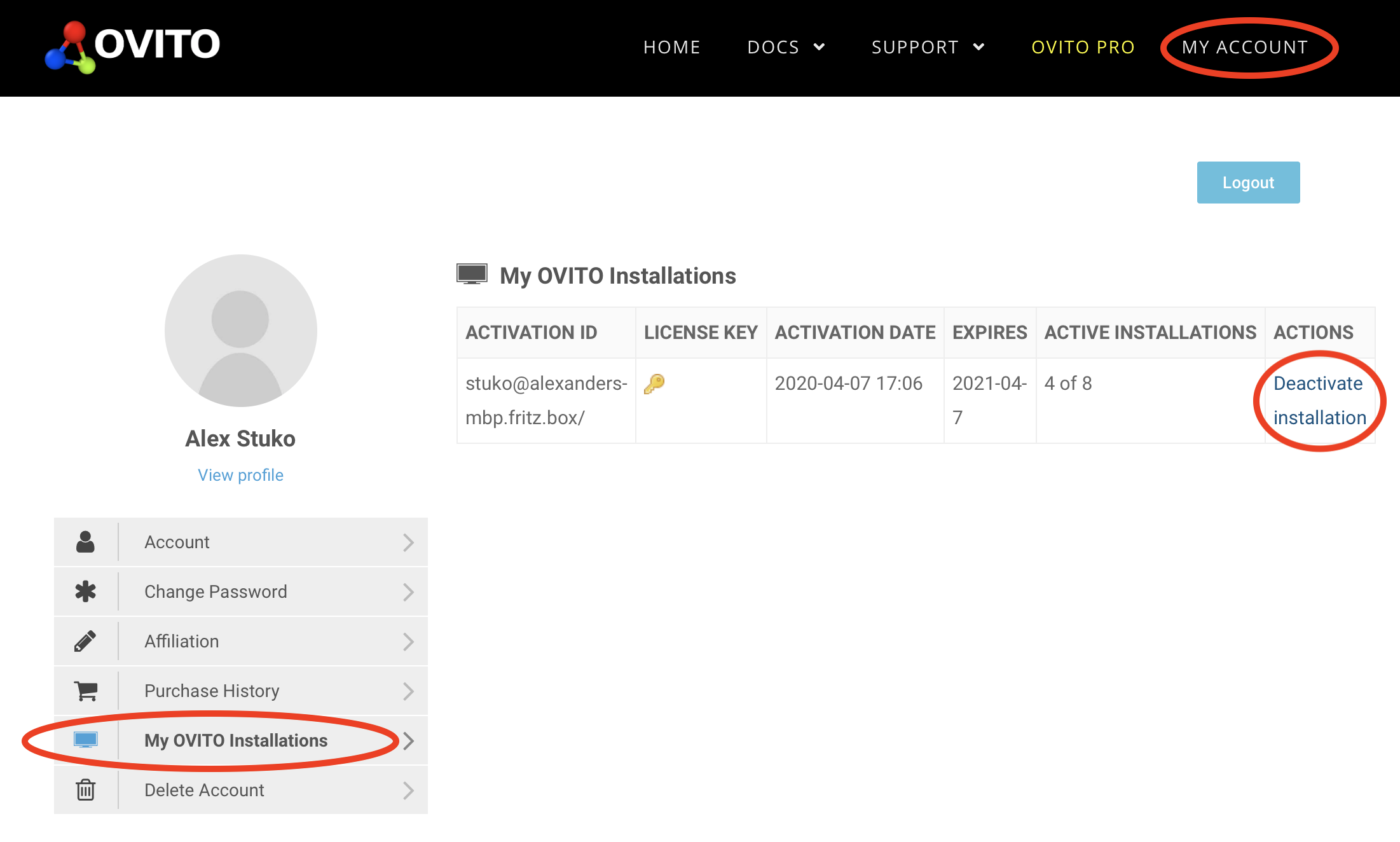Click the license key icon
The width and height of the screenshot is (1400, 842).
click(x=654, y=383)
